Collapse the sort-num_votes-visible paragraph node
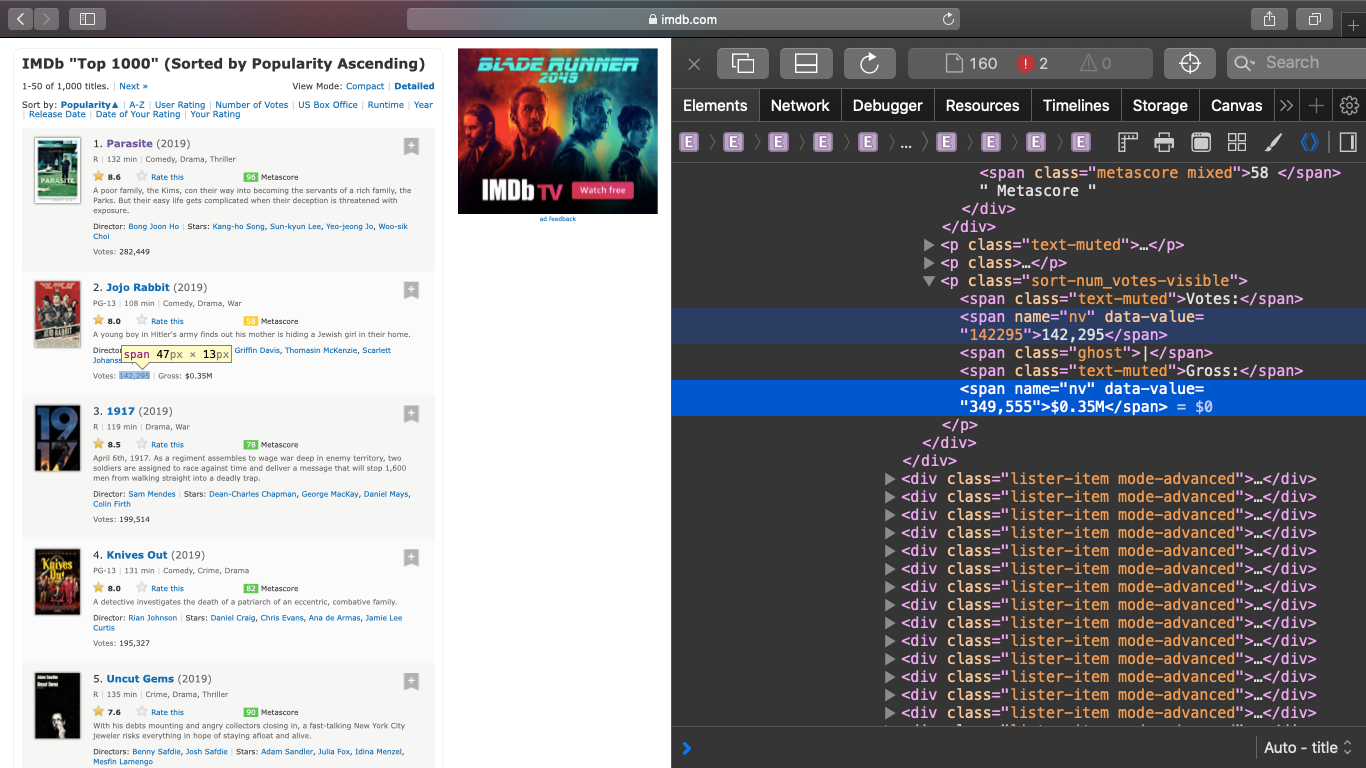Viewport: 1366px width, 768px height. [x=929, y=281]
